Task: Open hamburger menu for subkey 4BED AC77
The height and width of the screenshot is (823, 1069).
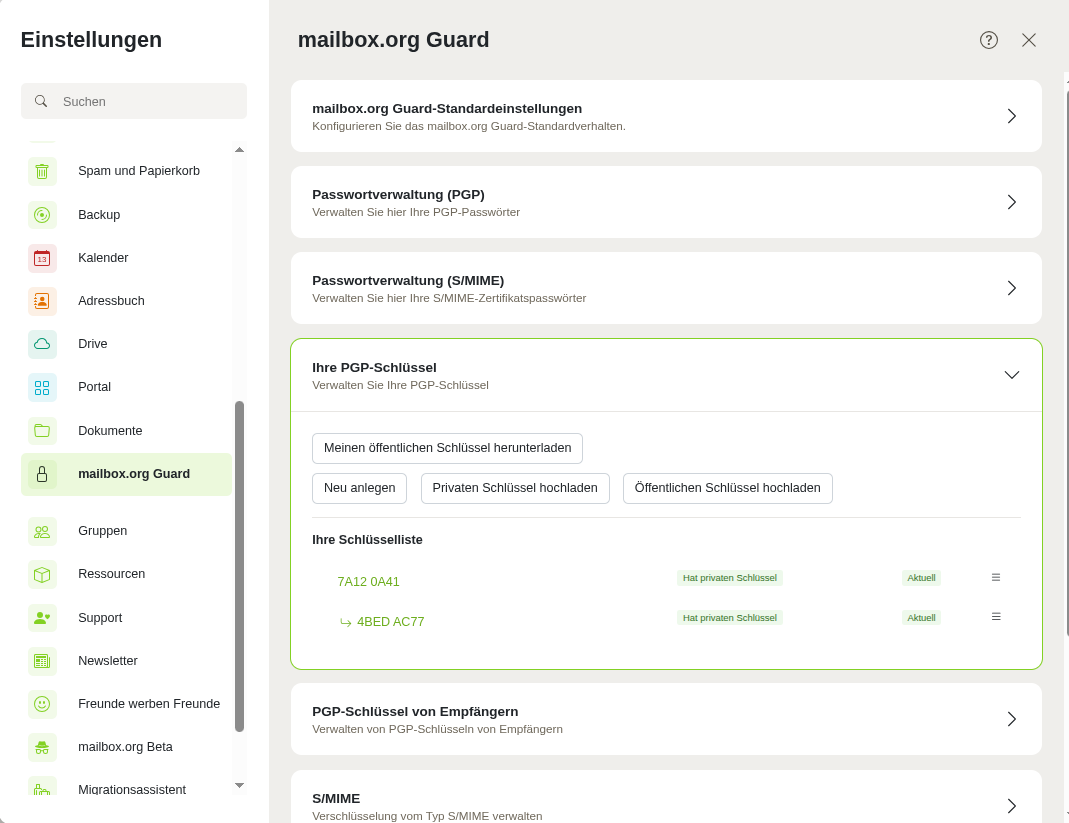Action: coord(996,617)
